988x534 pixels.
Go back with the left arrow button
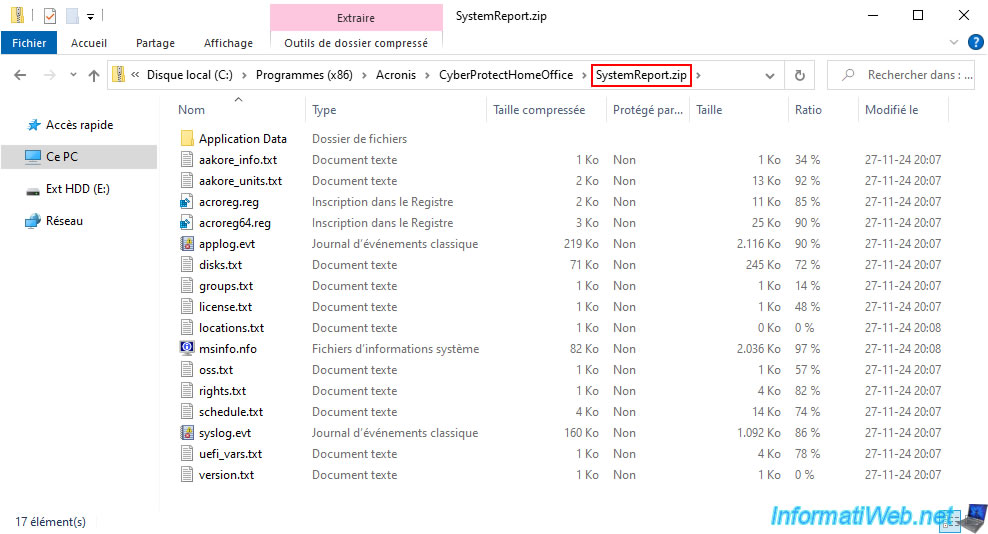(20, 75)
